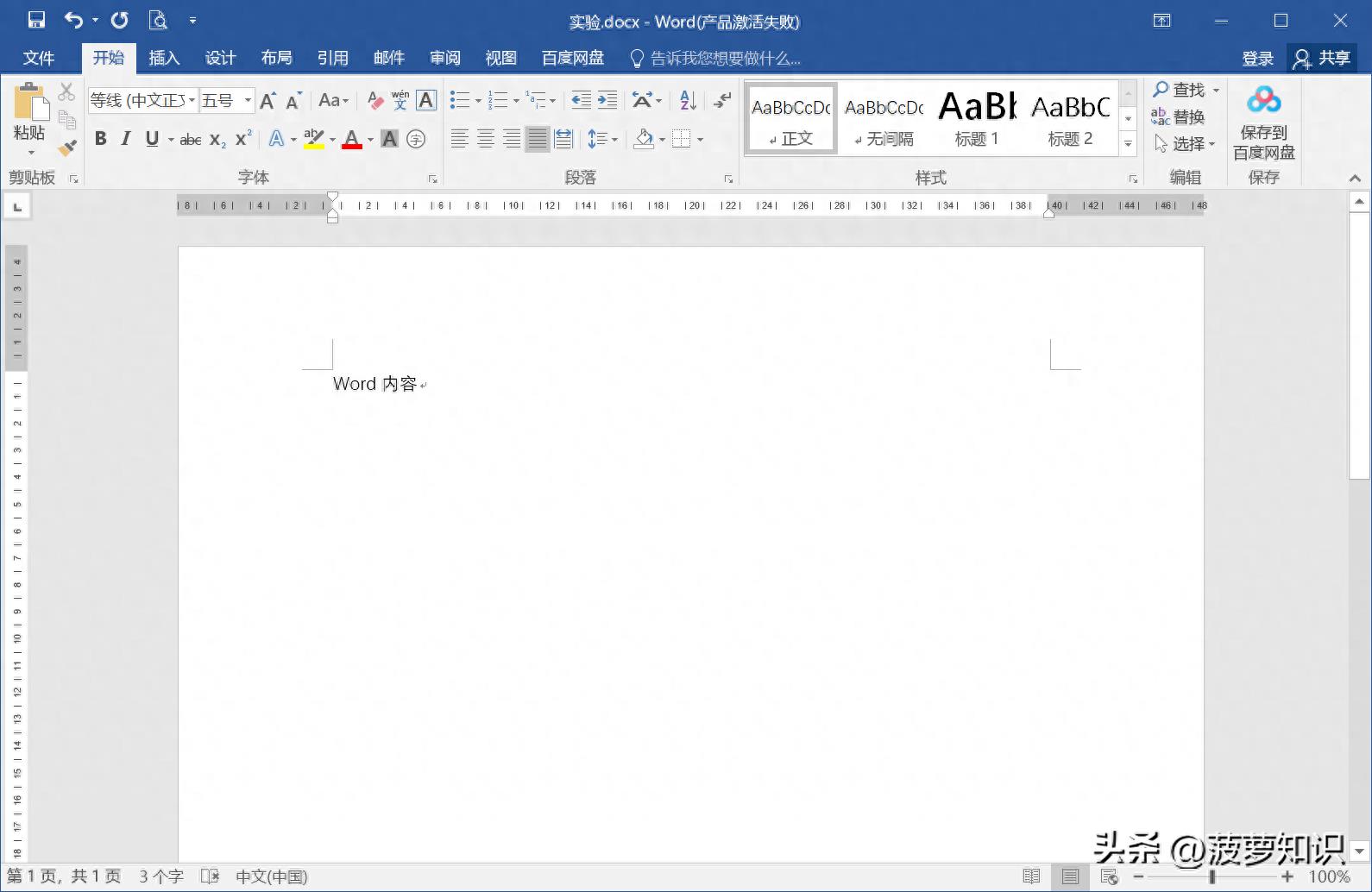
Task: Align paragraph to the right
Action: pyautogui.click(x=512, y=139)
